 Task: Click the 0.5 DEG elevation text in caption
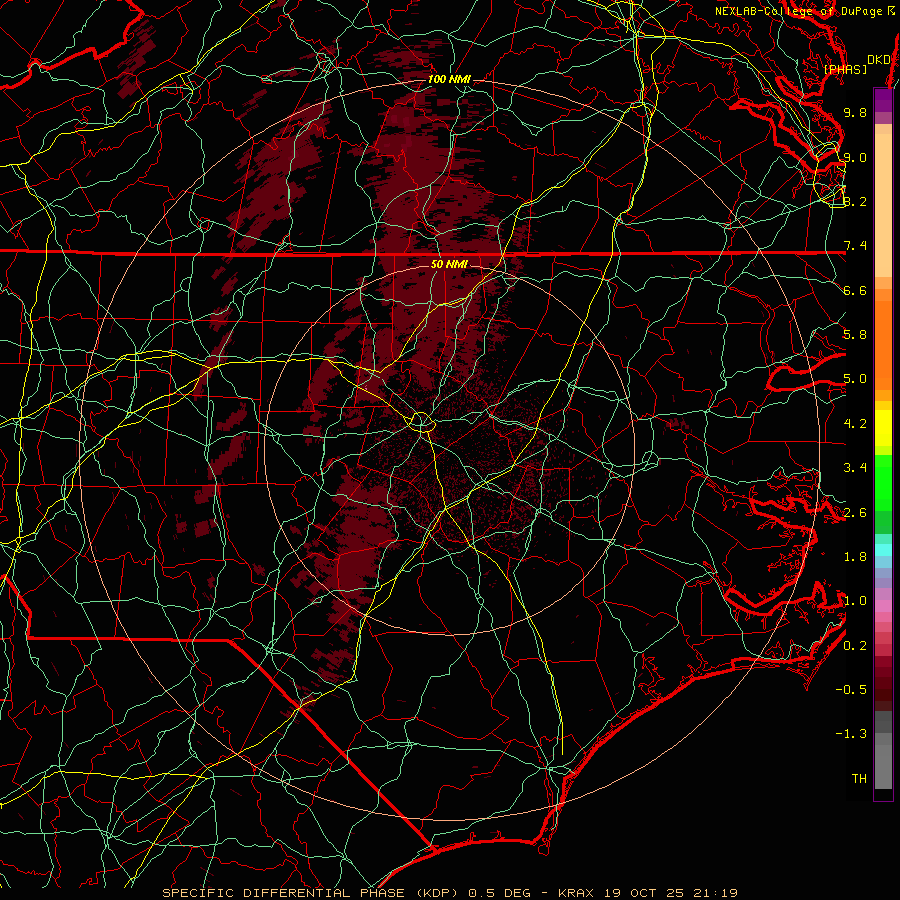501,893
